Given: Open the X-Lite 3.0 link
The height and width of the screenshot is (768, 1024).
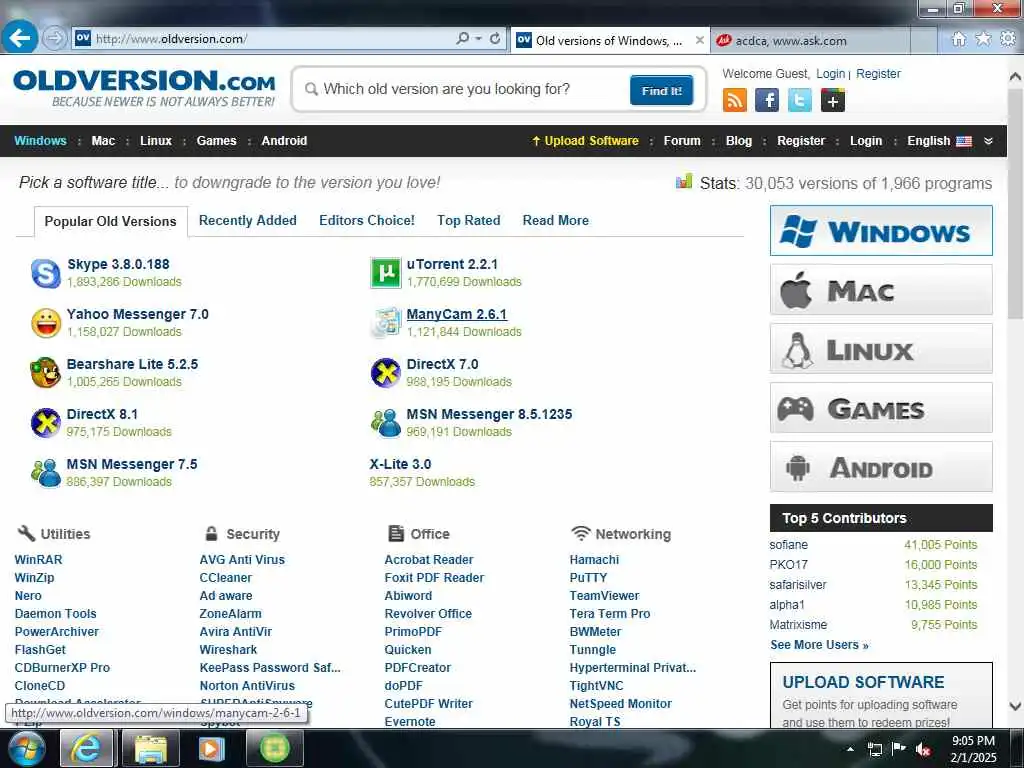Looking at the screenshot, I should coord(400,464).
